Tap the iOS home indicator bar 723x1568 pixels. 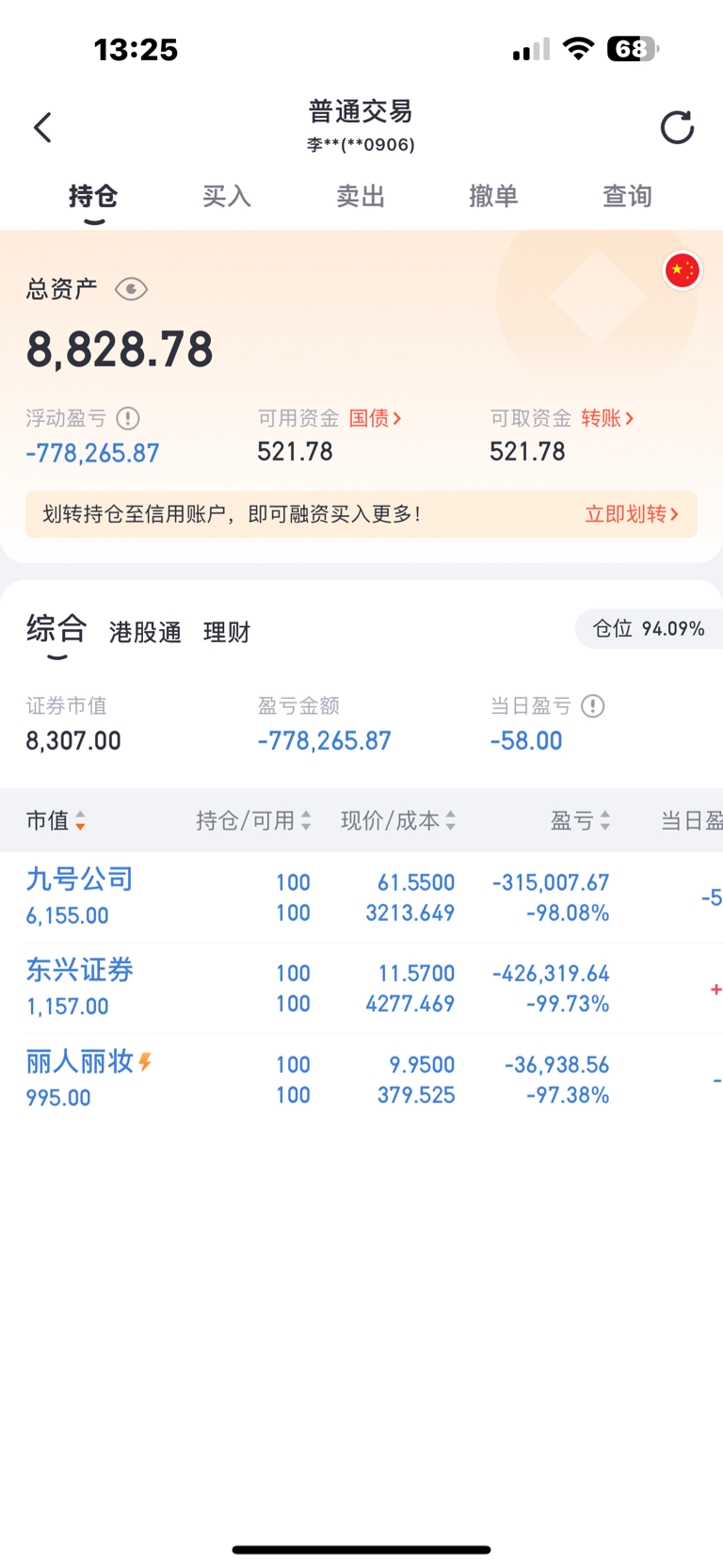(x=361, y=1549)
